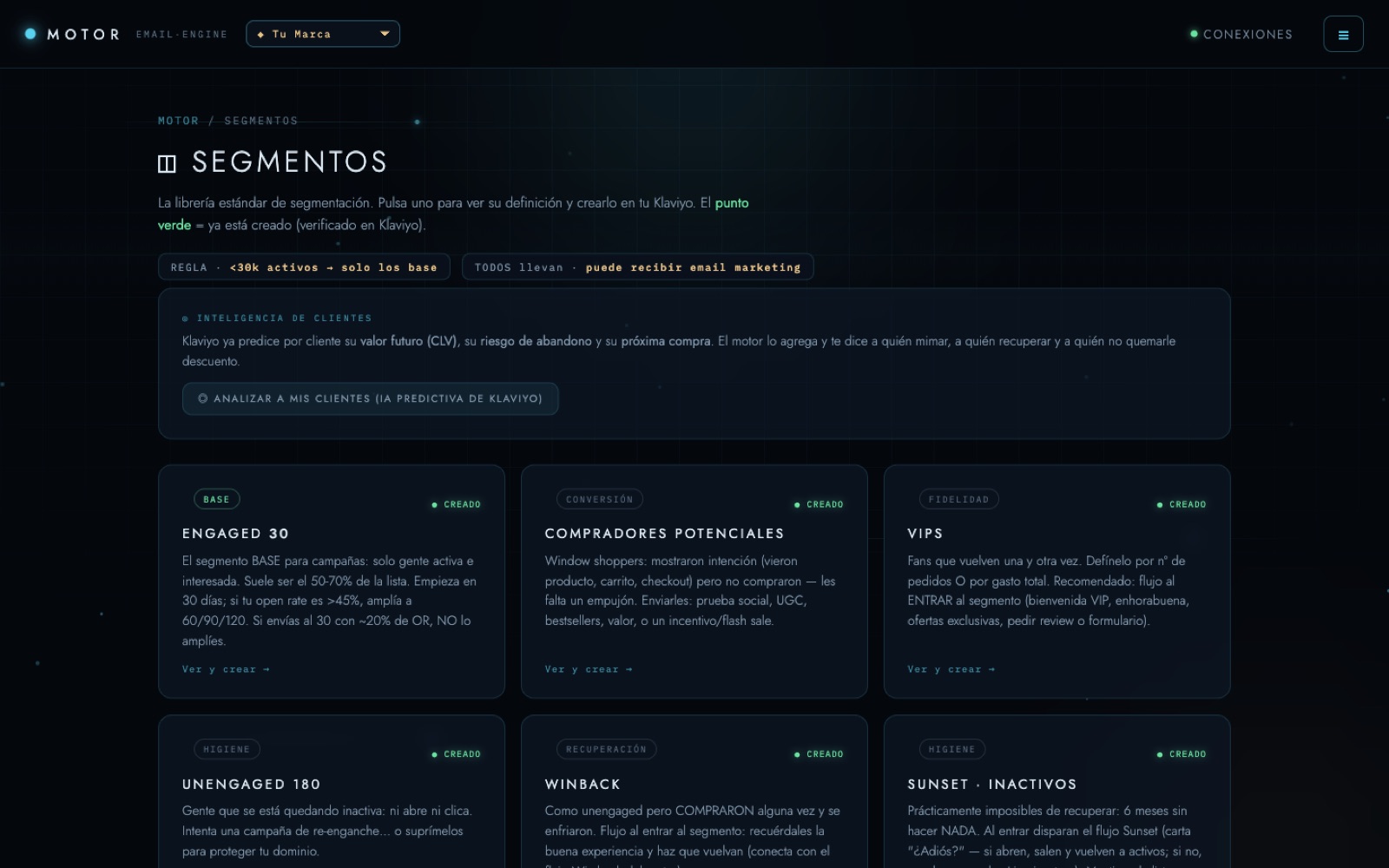
Task: Open the Tu Marca brand dropdown
Action: coord(323,34)
